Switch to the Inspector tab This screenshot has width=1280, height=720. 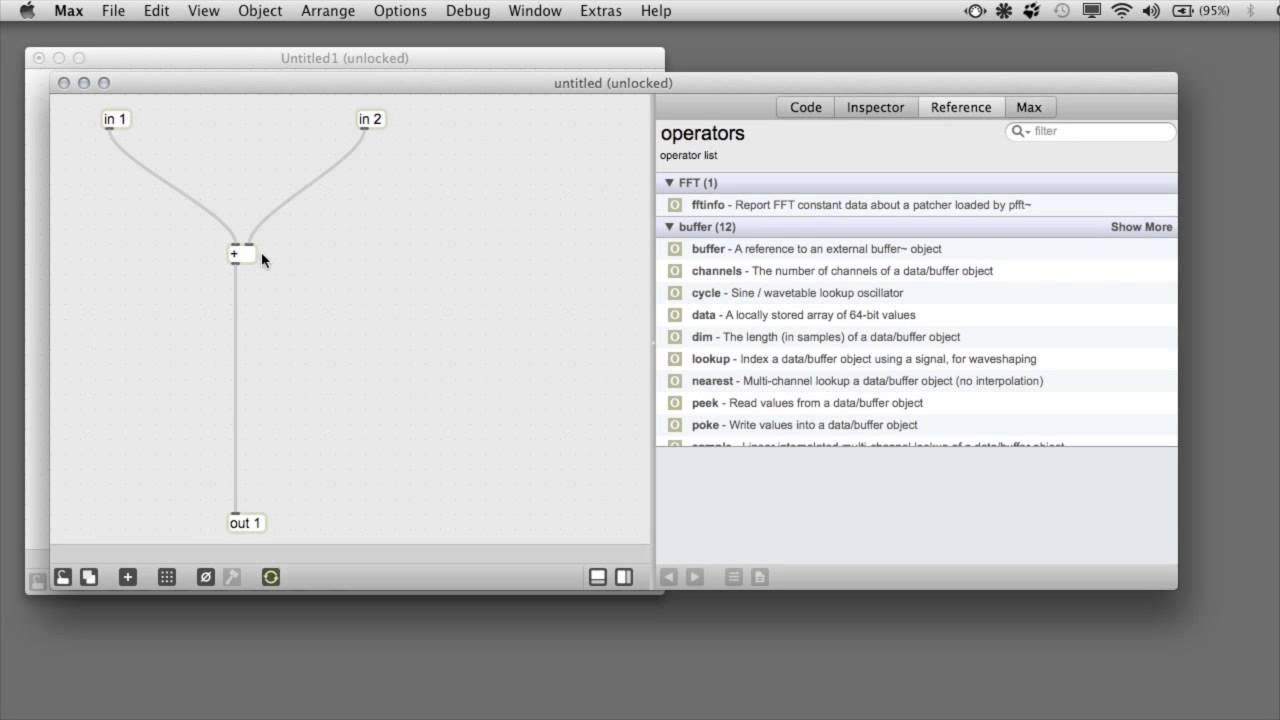(x=876, y=107)
